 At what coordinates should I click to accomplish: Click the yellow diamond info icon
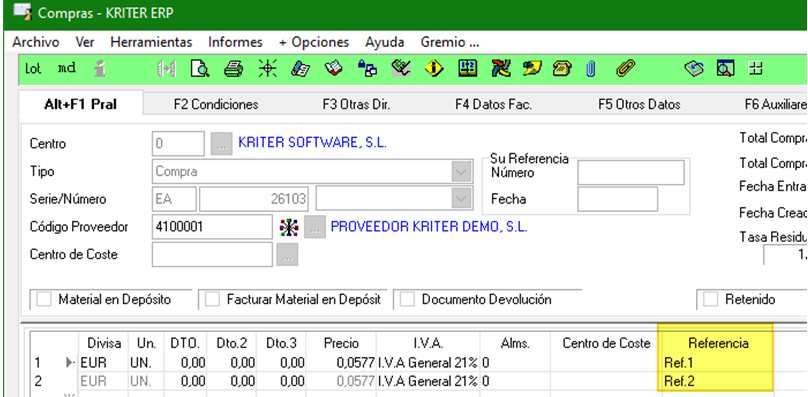pos(434,69)
